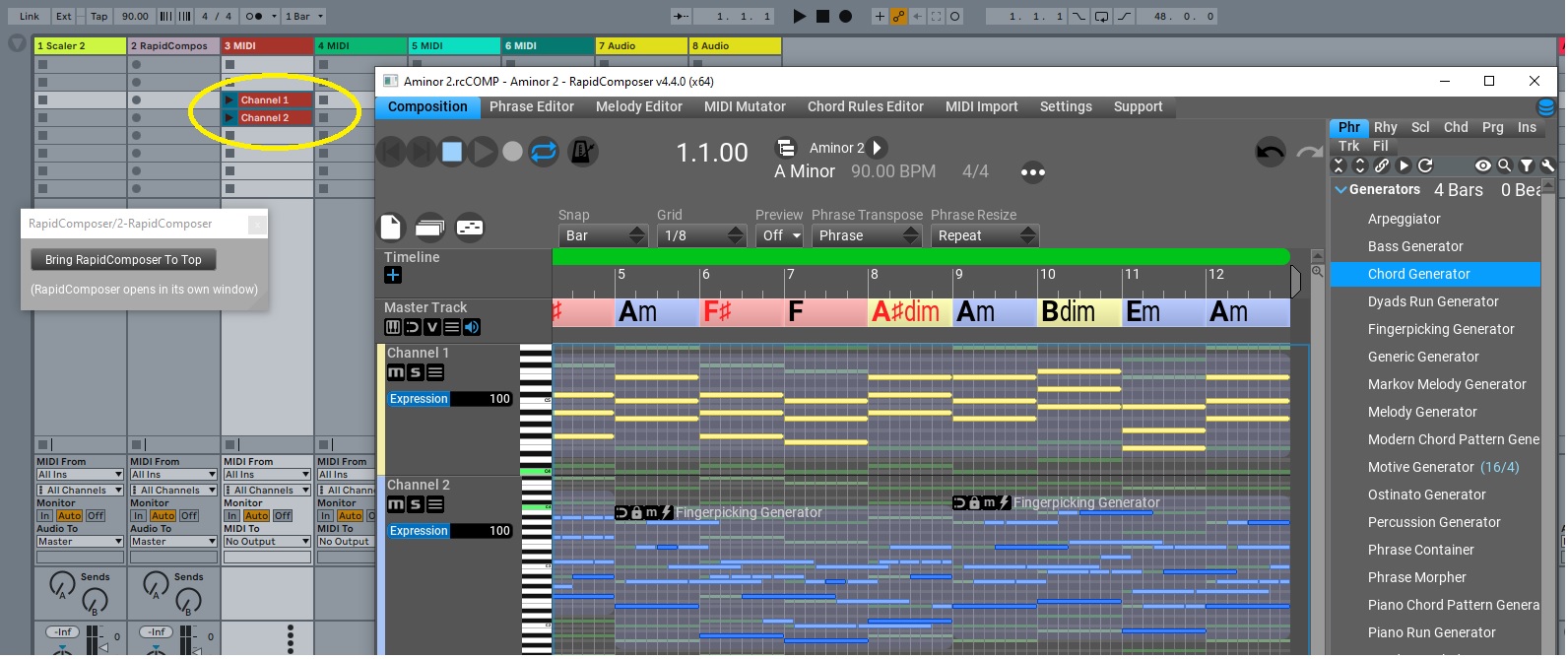Click the magnifier search icon in browser
1568x659 pixels.
click(1504, 165)
